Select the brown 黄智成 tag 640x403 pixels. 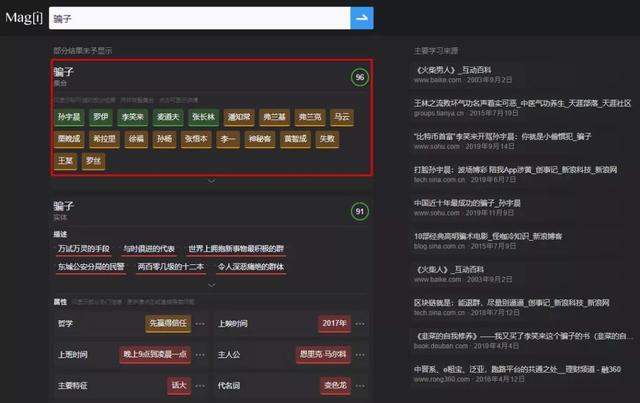click(296, 139)
